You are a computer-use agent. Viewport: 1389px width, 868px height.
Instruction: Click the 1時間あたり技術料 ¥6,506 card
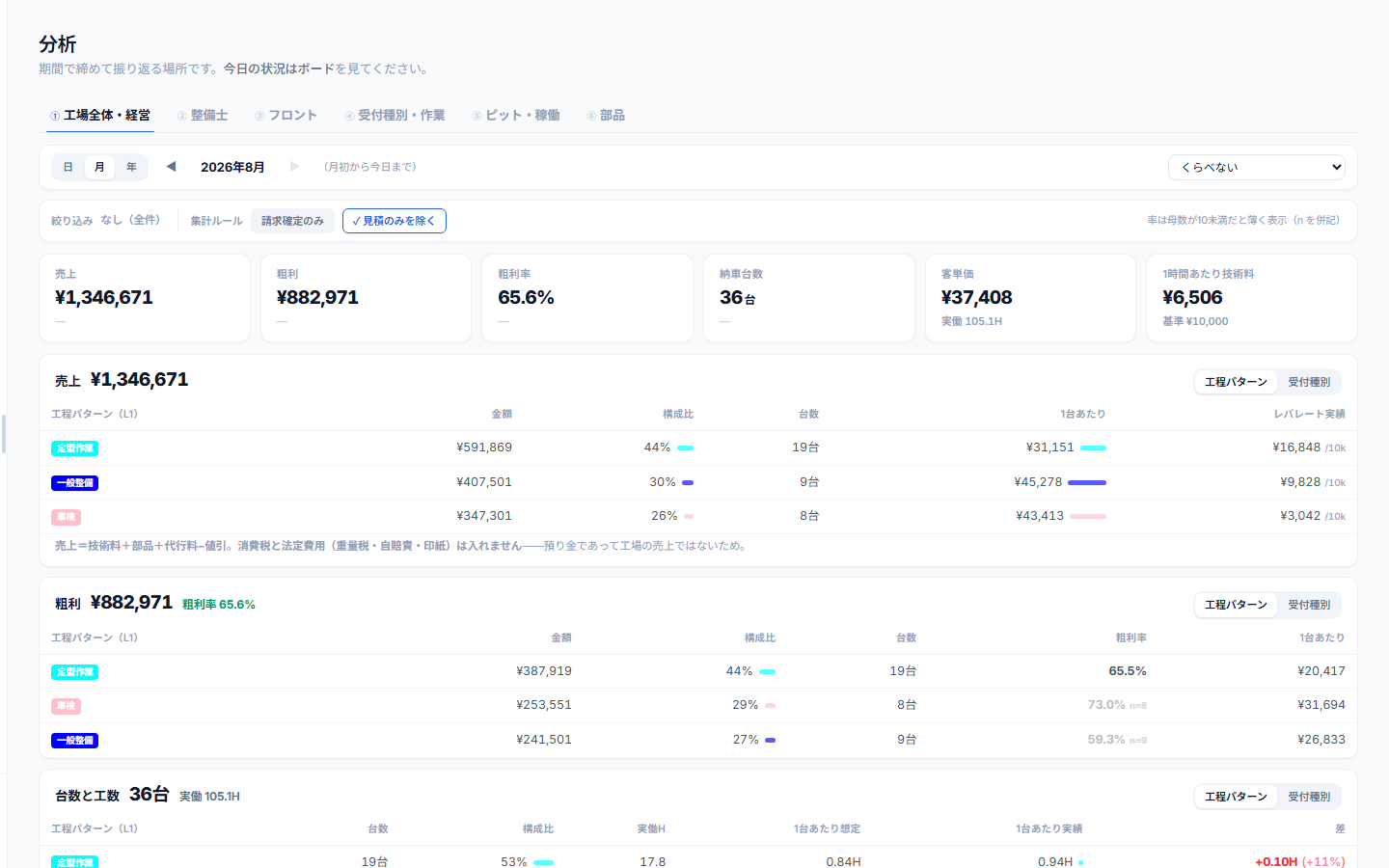point(1252,298)
